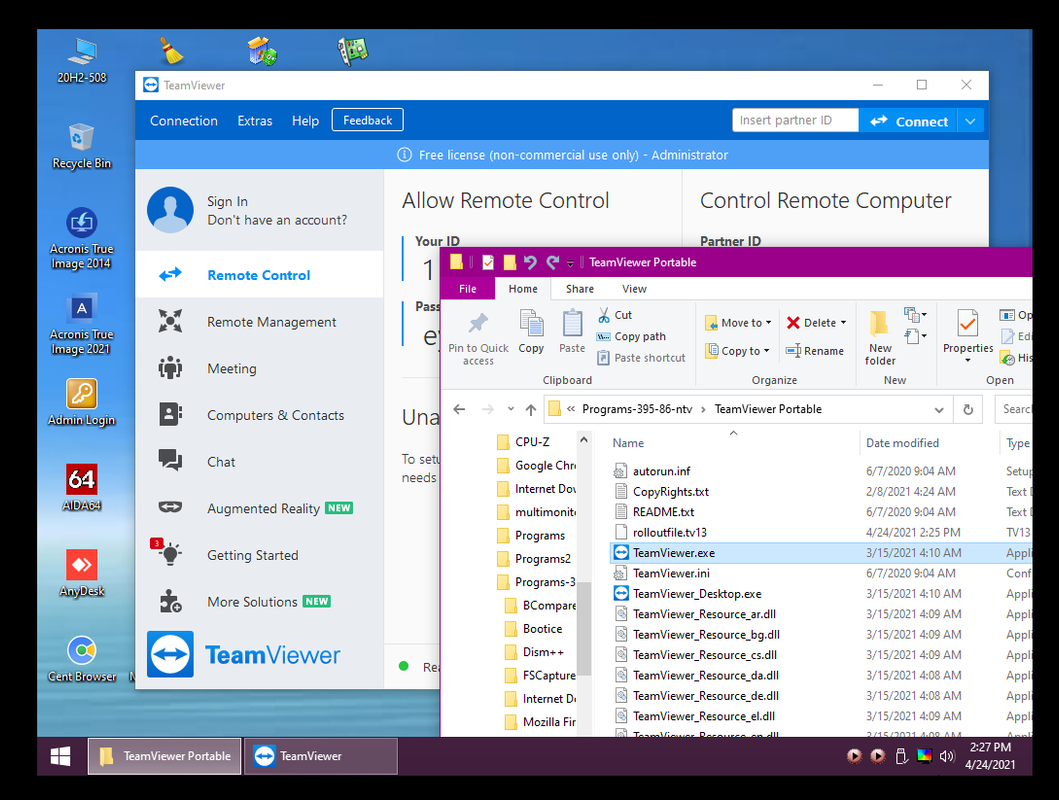The height and width of the screenshot is (800, 1059).
Task: Open Remote Control section in TeamViewer sidebar
Action: [259, 275]
